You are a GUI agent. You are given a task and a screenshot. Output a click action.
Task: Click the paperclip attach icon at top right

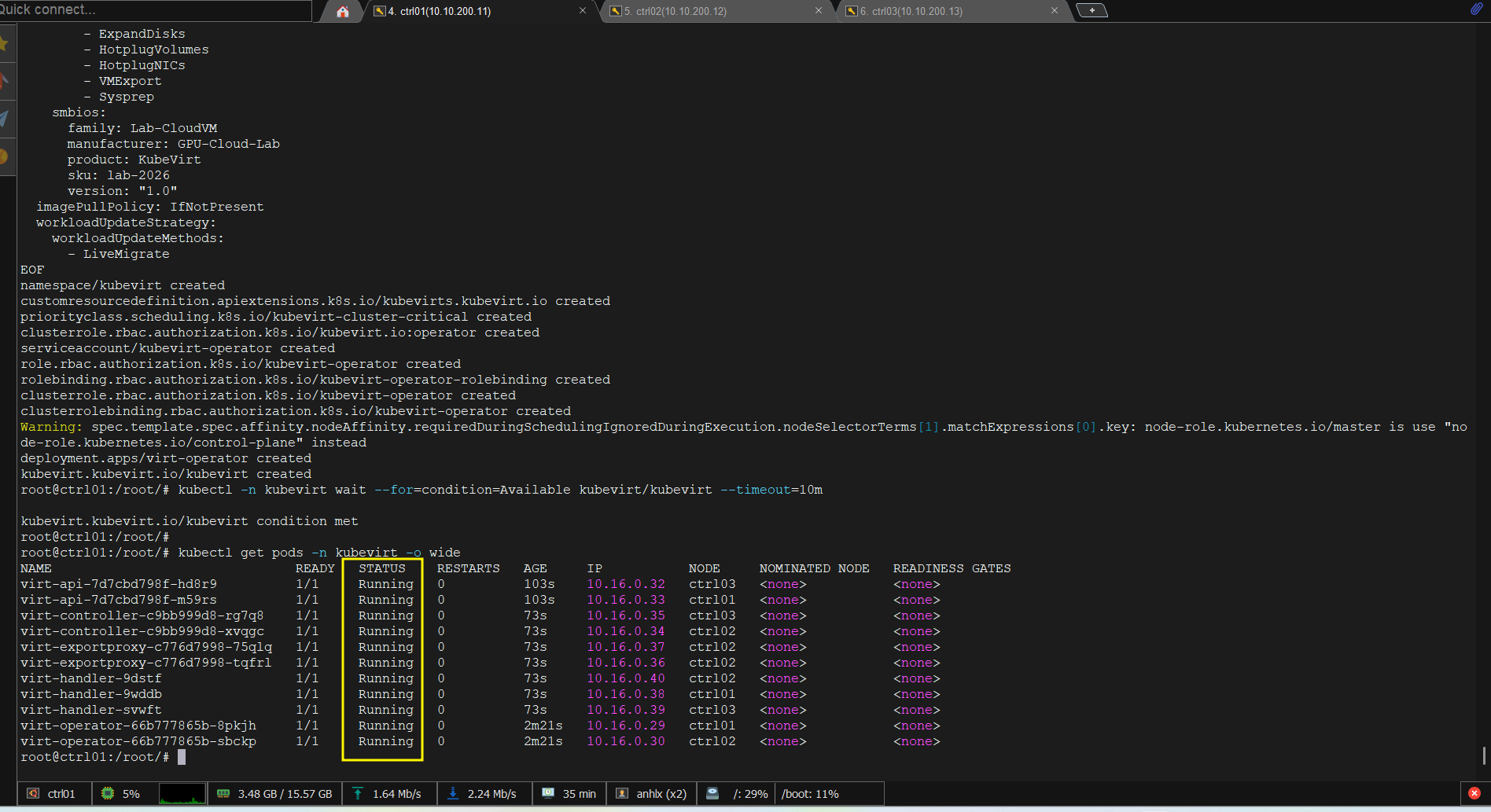tap(1476, 9)
